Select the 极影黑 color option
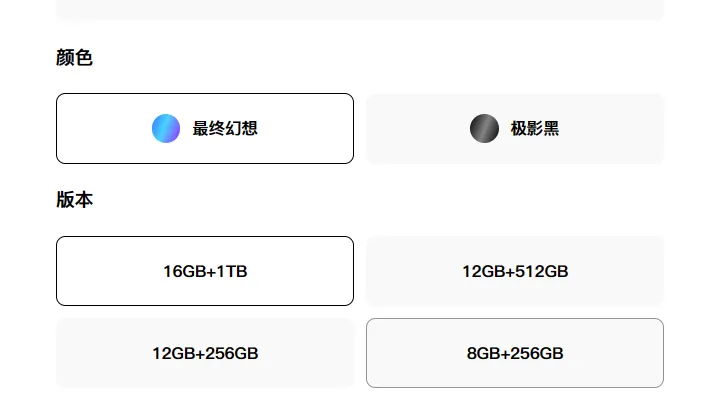The width and height of the screenshot is (704, 412). pos(515,128)
